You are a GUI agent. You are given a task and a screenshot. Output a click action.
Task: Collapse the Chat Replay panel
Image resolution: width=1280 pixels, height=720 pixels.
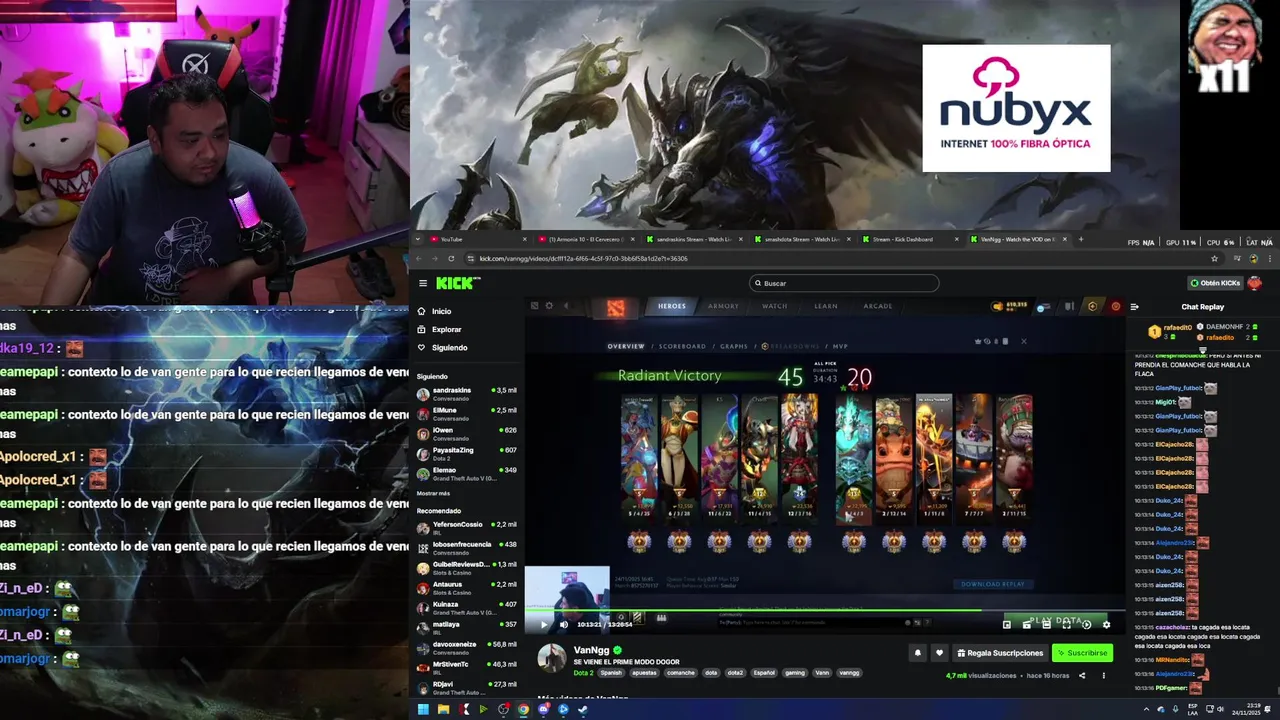[x=1134, y=307]
